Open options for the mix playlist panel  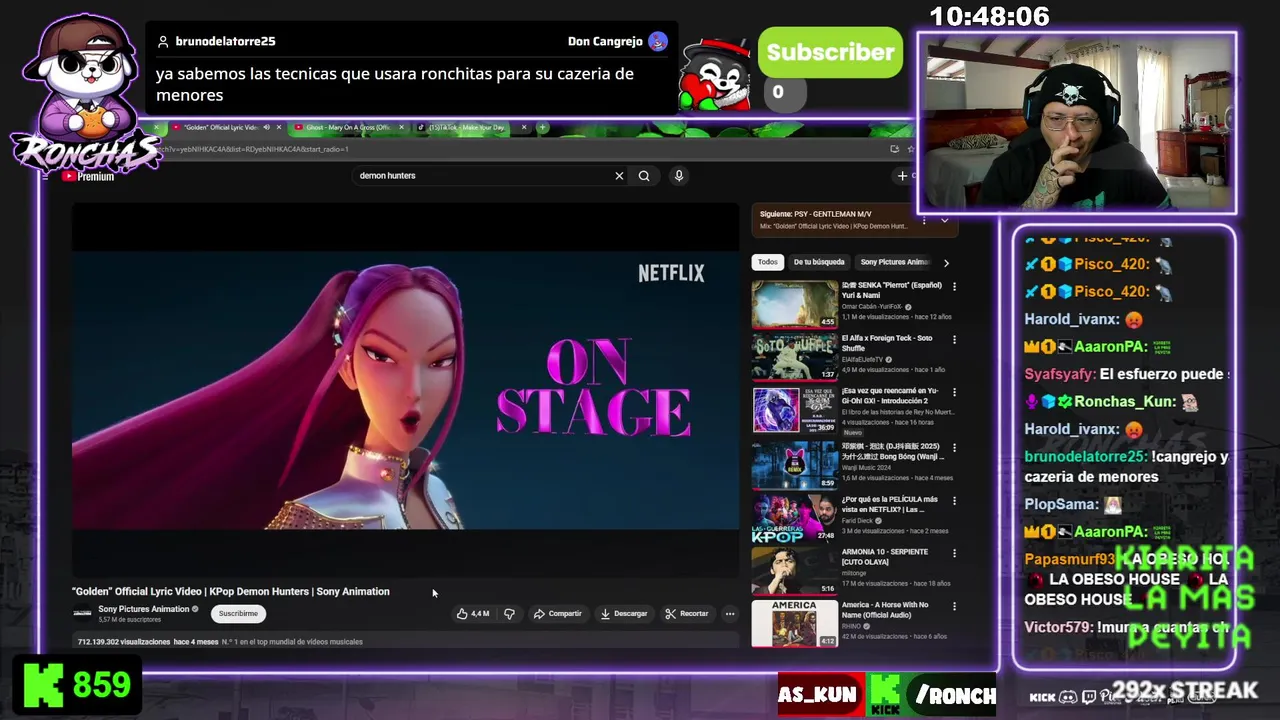coord(924,220)
